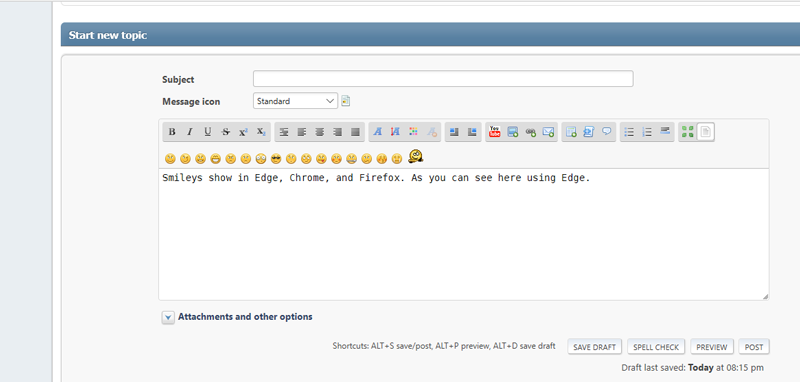Click the 'Start new topic' header text
This screenshot has height=382, width=800.
pyautogui.click(x=108, y=35)
